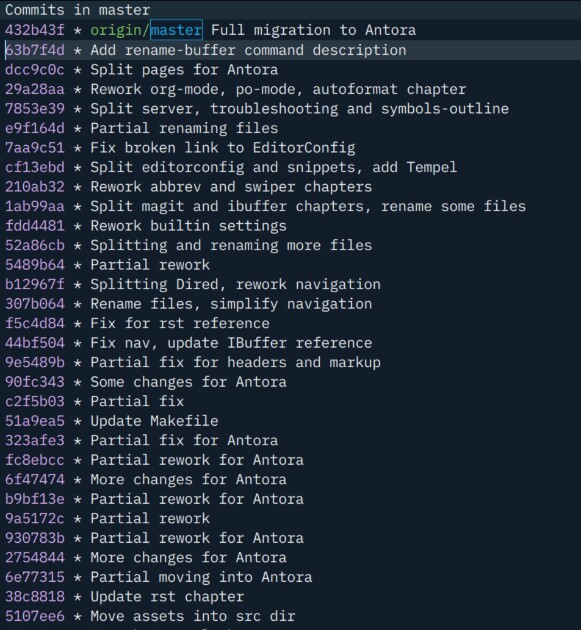
Task: Click graph star marker next to 7853e39
Action: tap(77, 109)
